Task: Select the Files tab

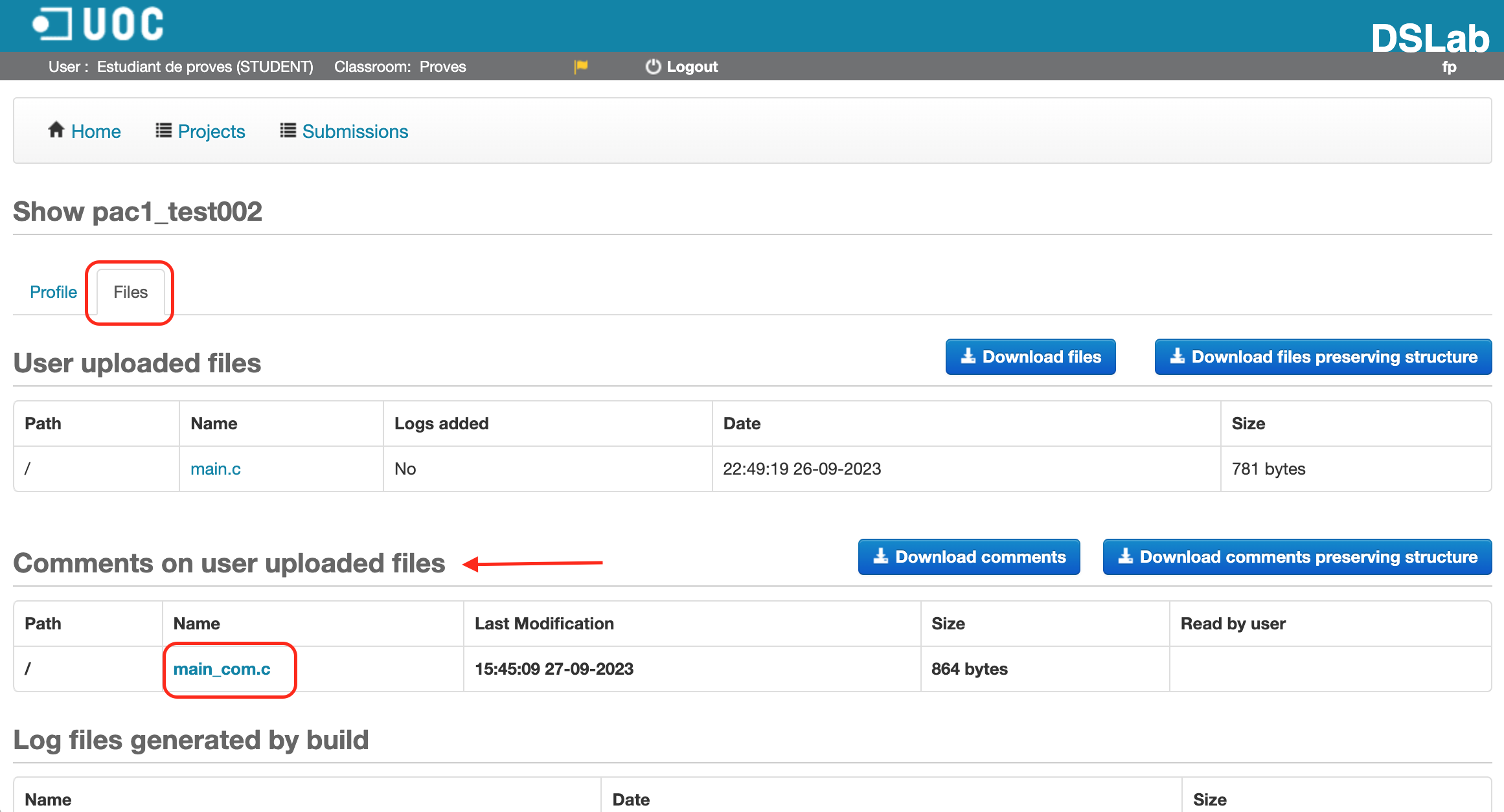Action: [130, 292]
